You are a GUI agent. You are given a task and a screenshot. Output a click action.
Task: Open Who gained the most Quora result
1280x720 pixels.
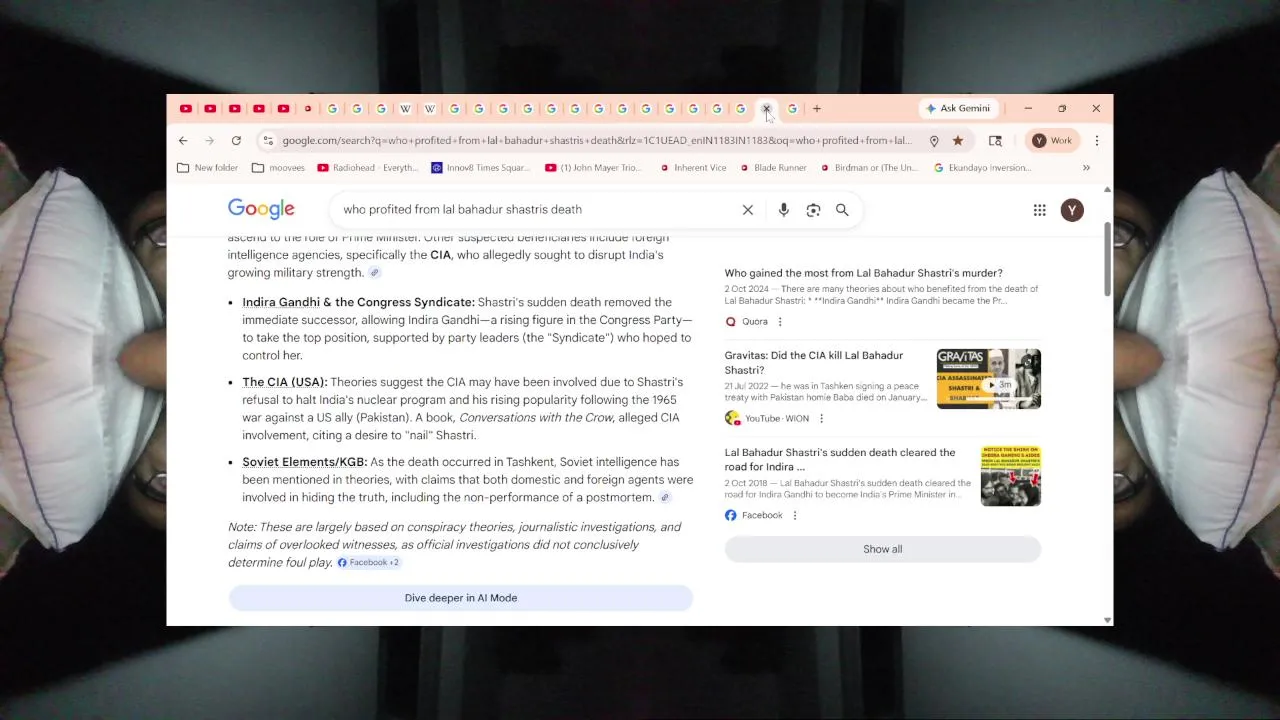click(x=863, y=273)
